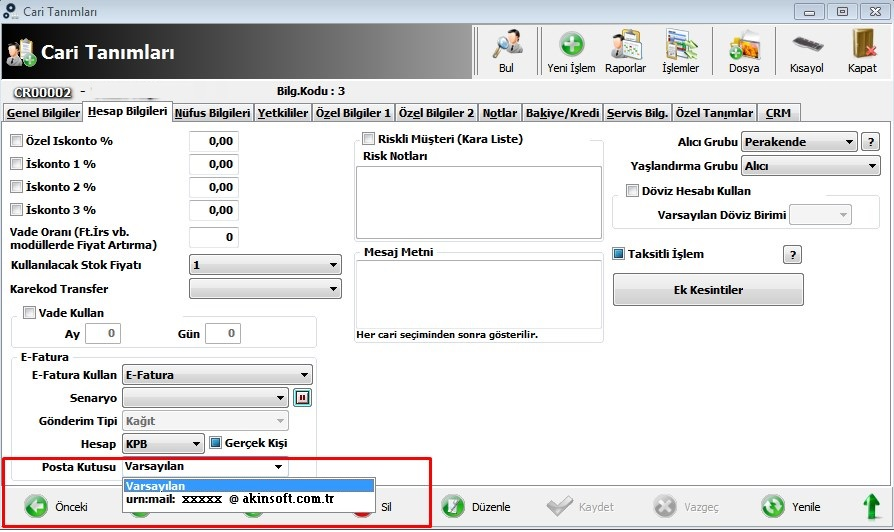Enable Döviz Hesabı Kullan checkbox
The height and width of the screenshot is (532, 894).
click(x=632, y=190)
